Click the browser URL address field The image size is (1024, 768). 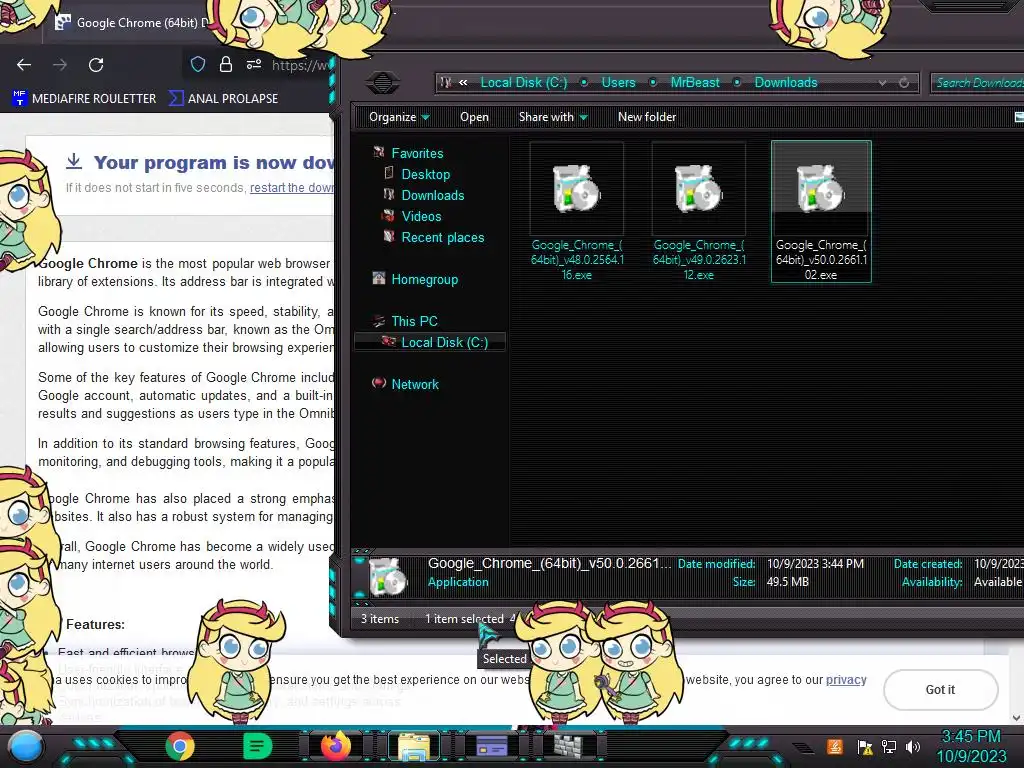(300, 65)
